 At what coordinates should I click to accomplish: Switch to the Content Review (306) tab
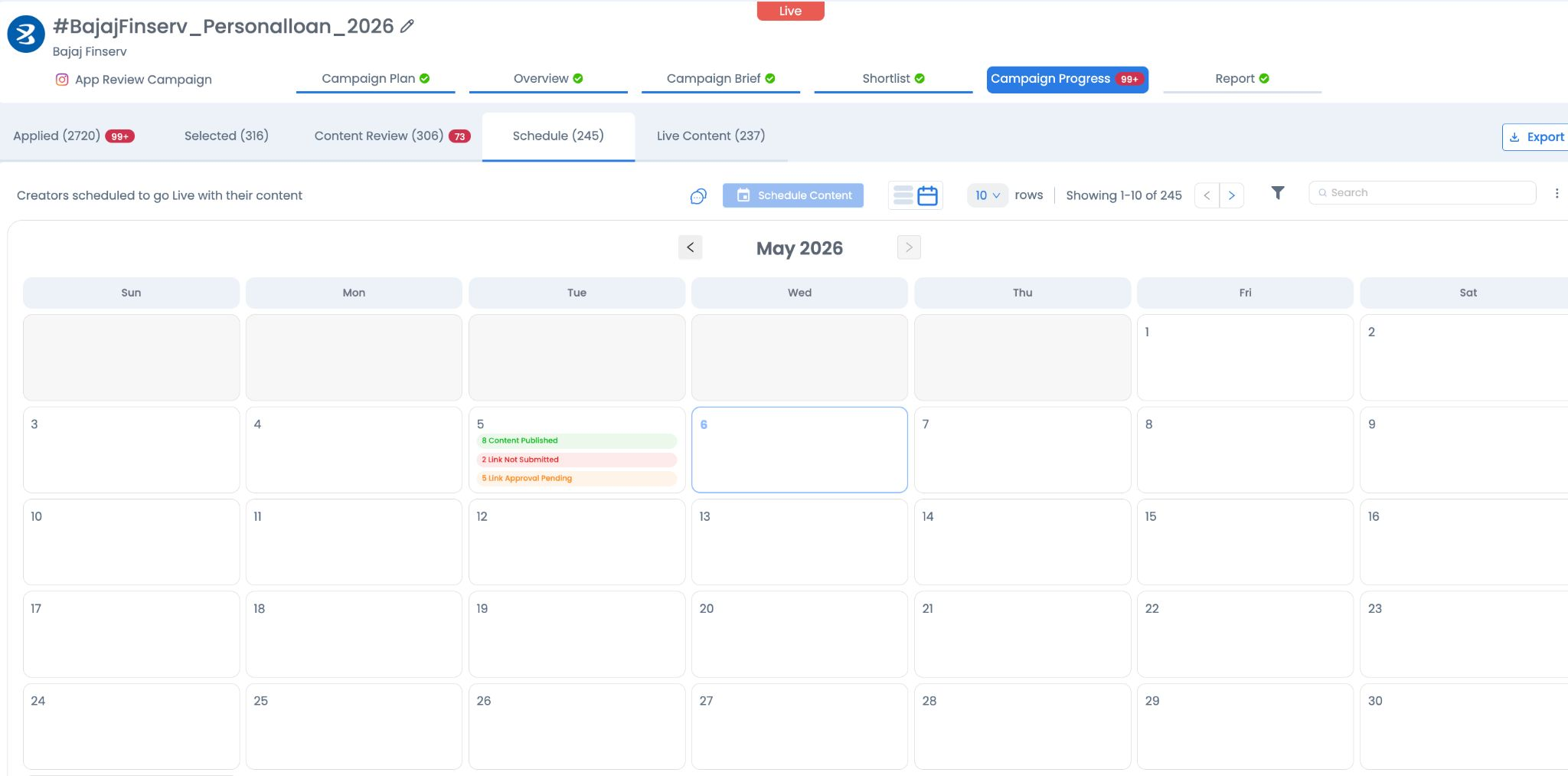coord(392,136)
